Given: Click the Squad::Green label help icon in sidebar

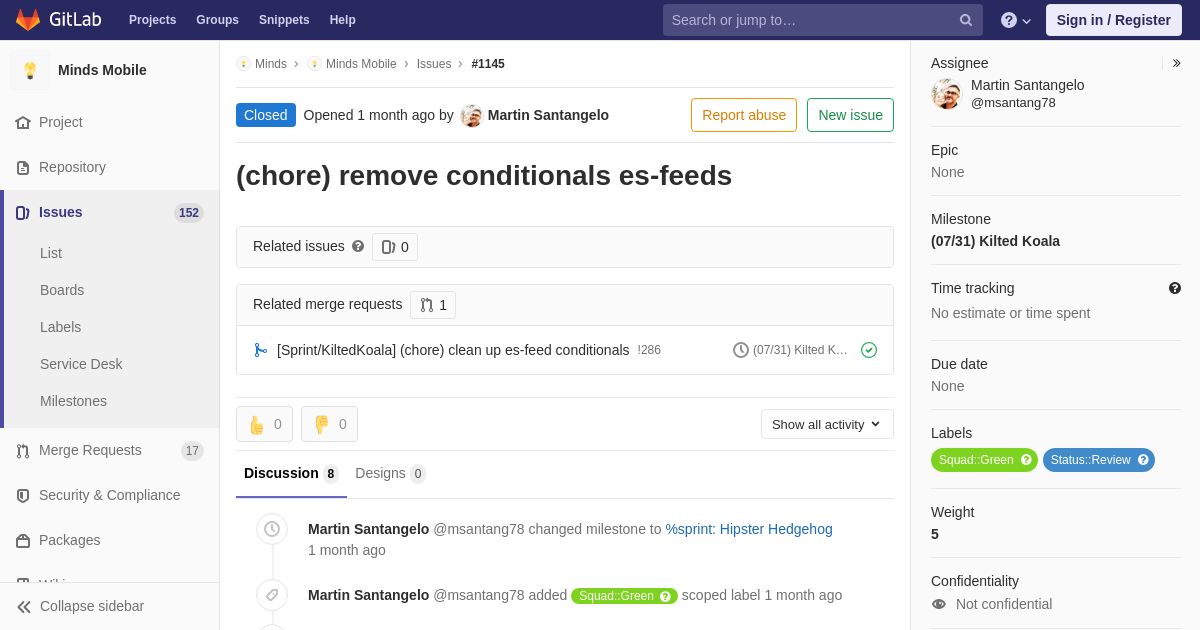Looking at the screenshot, I should pyautogui.click(x=1026, y=460).
